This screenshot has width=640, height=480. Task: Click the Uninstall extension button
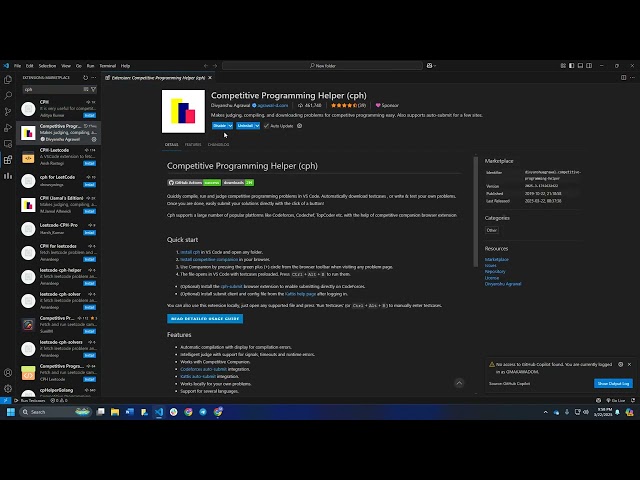coord(245,126)
